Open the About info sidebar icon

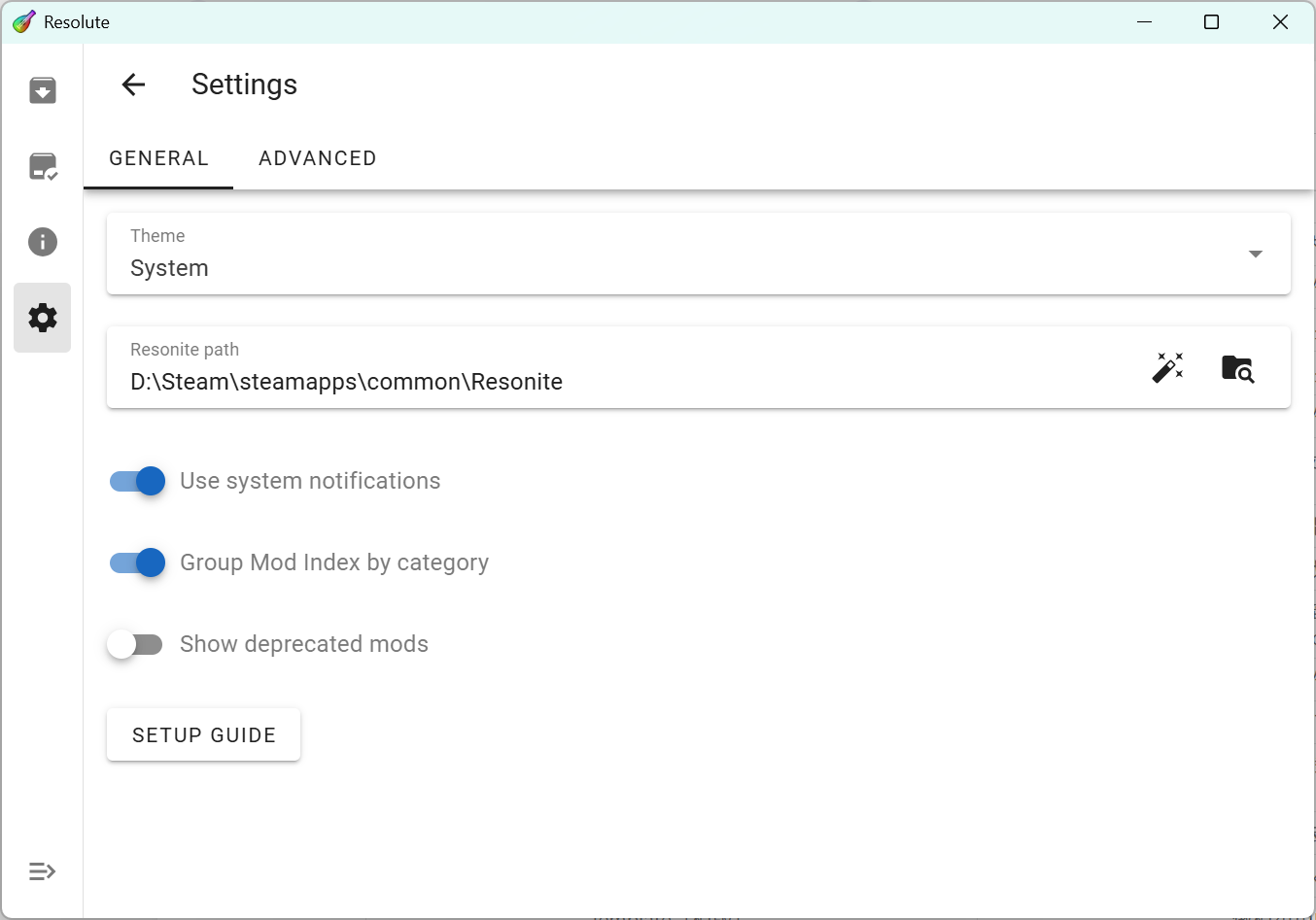(42, 242)
